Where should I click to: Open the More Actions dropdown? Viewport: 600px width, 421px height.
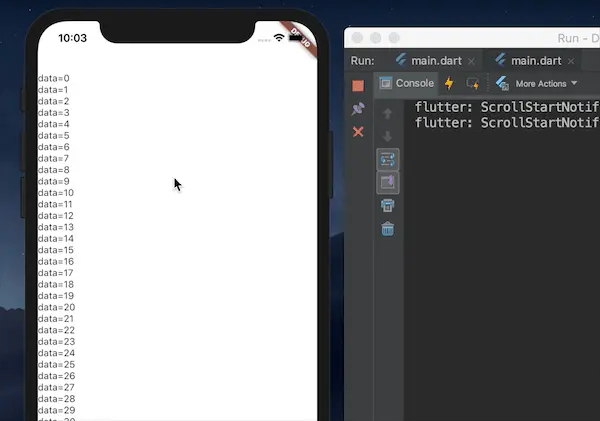click(x=546, y=83)
